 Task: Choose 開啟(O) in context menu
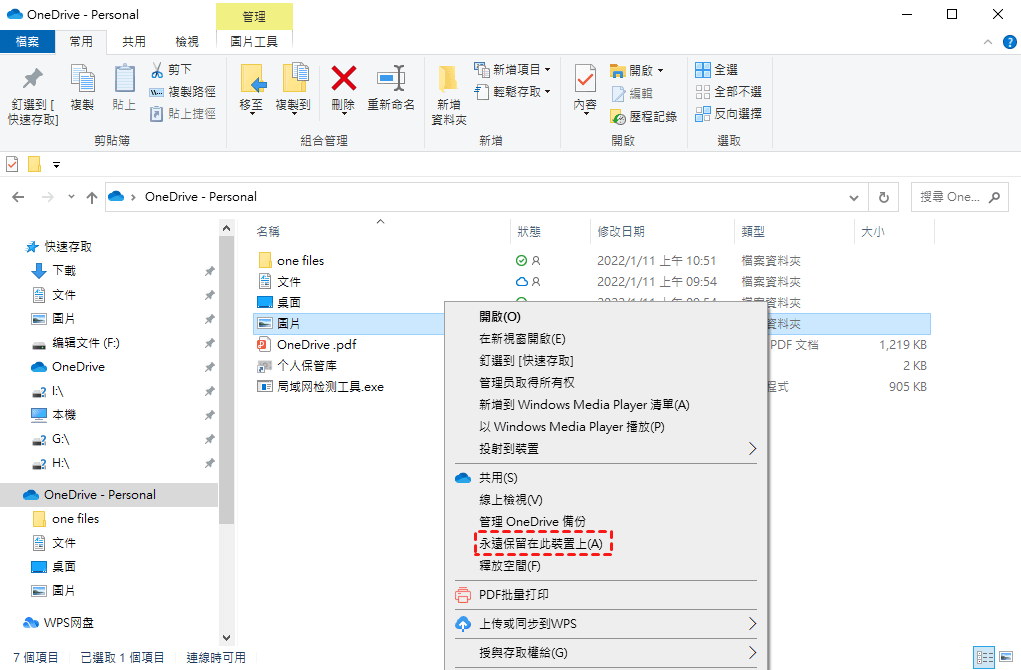point(500,317)
